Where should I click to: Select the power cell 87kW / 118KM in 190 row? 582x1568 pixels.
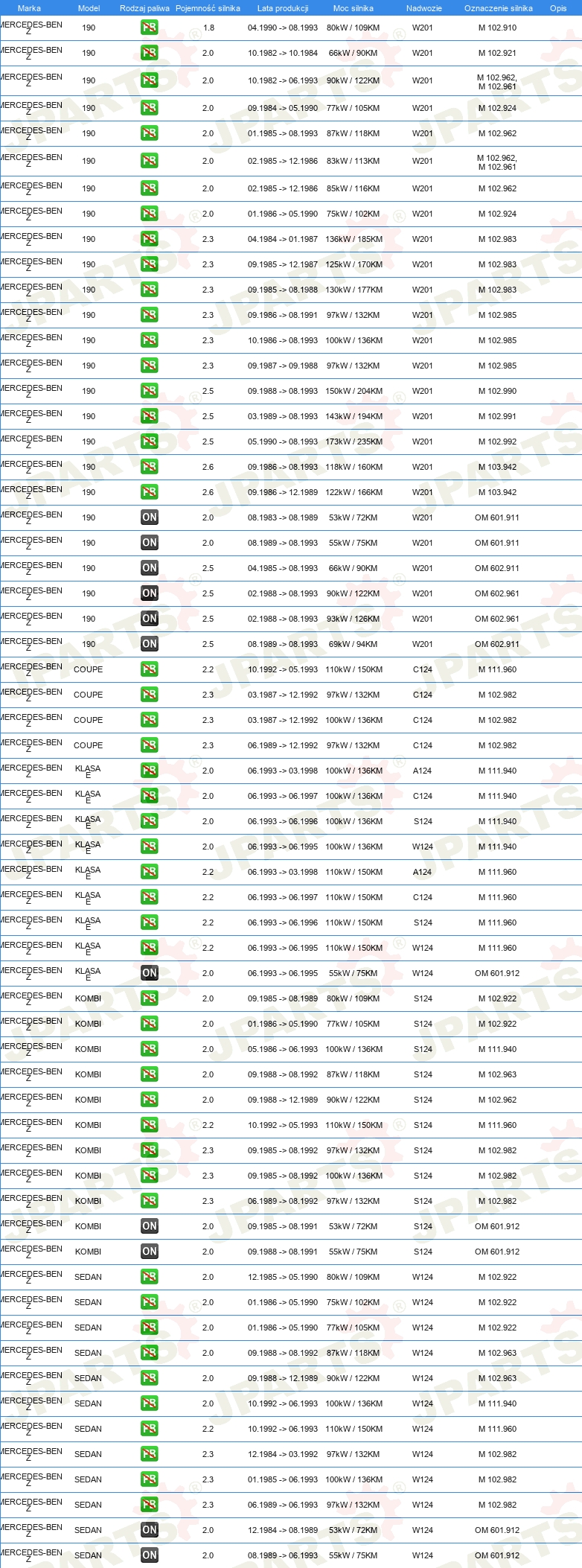tap(354, 133)
